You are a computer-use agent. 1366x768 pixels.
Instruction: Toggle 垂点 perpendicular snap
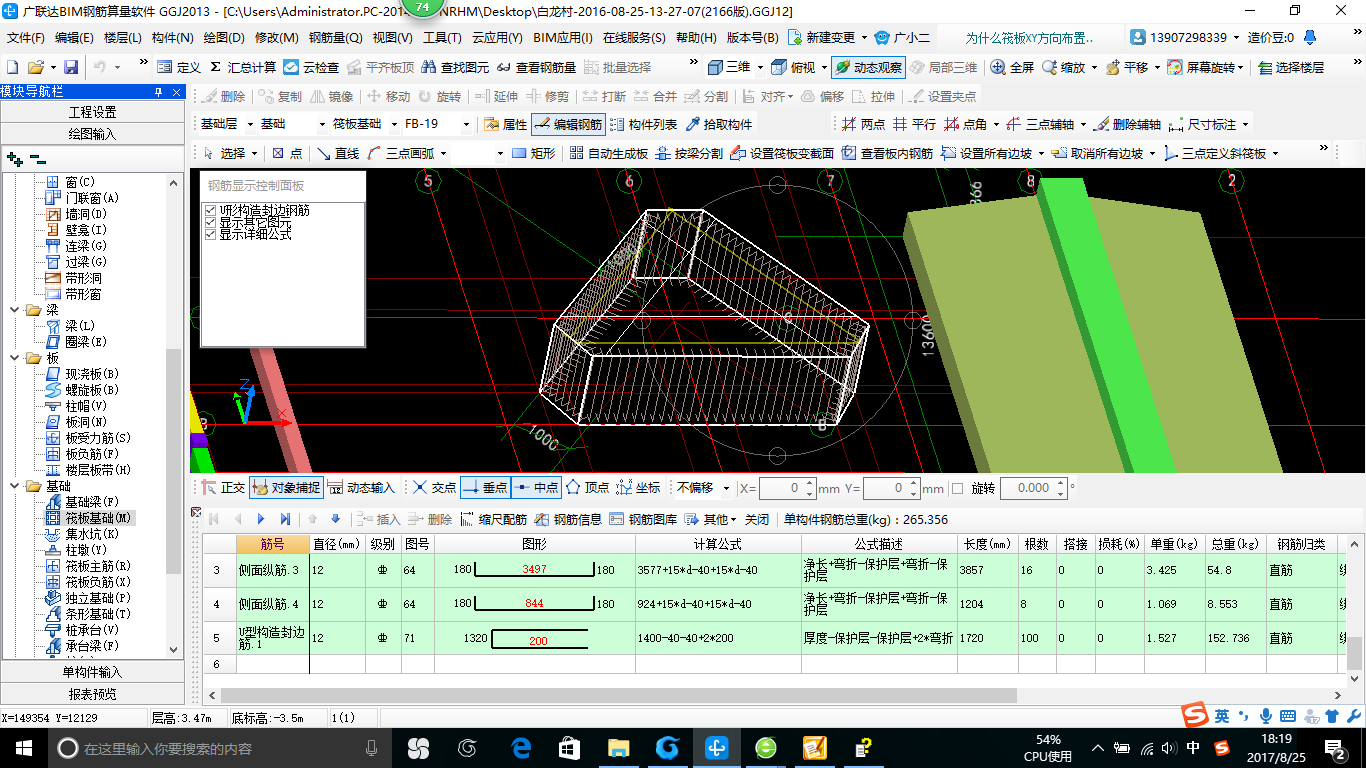point(485,488)
